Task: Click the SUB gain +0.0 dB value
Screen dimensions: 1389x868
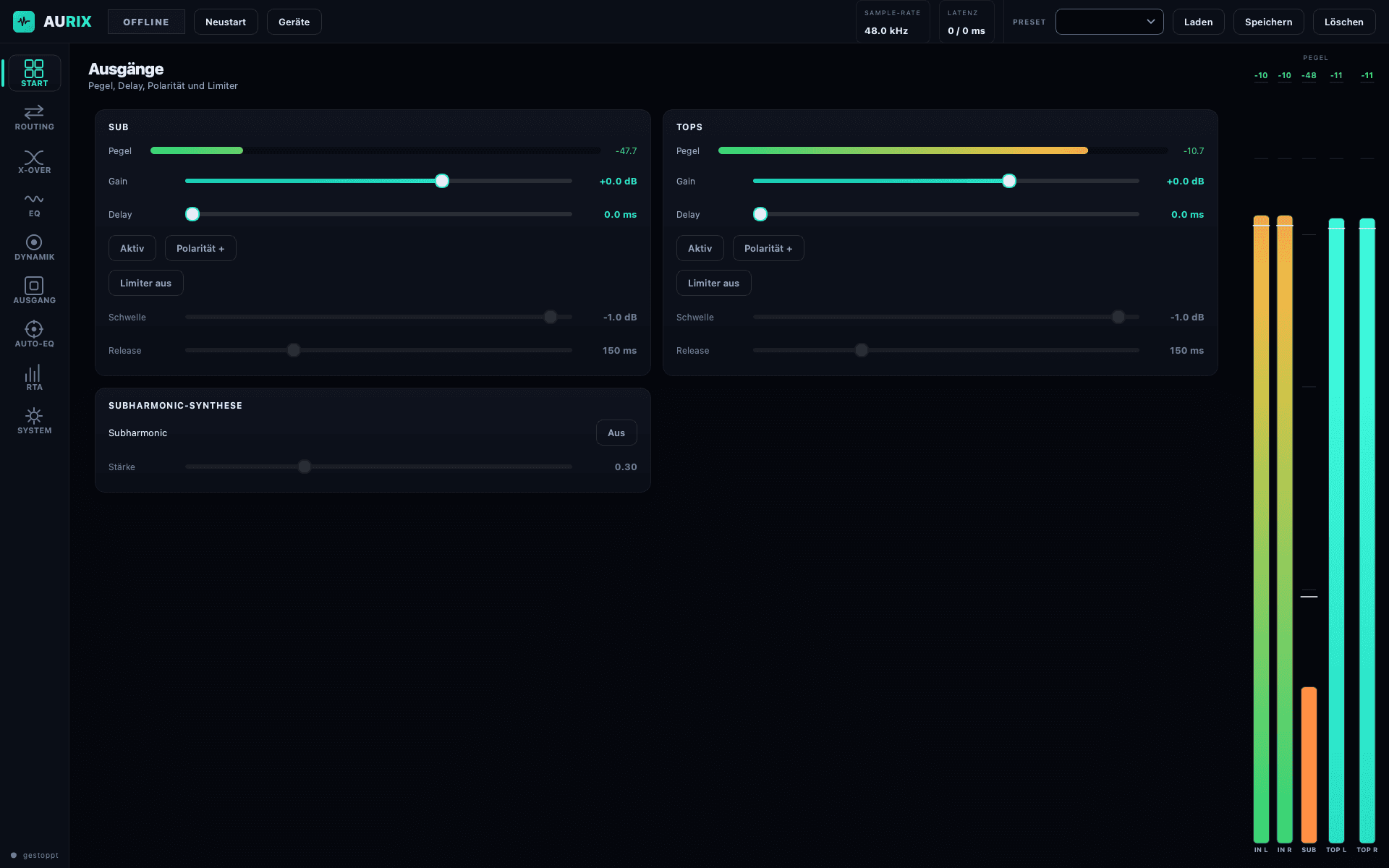Action: (618, 182)
